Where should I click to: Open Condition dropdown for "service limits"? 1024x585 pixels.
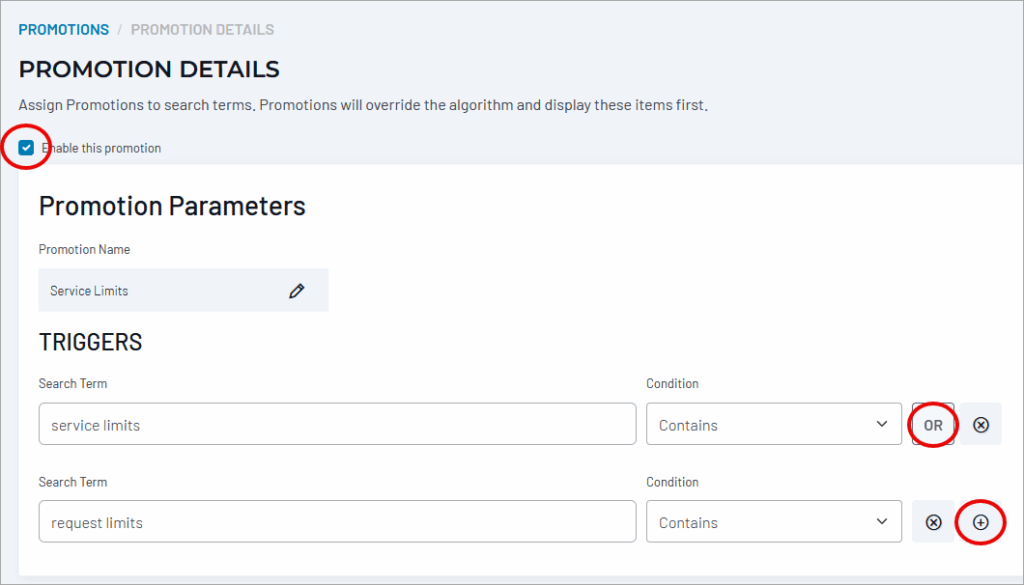point(773,425)
